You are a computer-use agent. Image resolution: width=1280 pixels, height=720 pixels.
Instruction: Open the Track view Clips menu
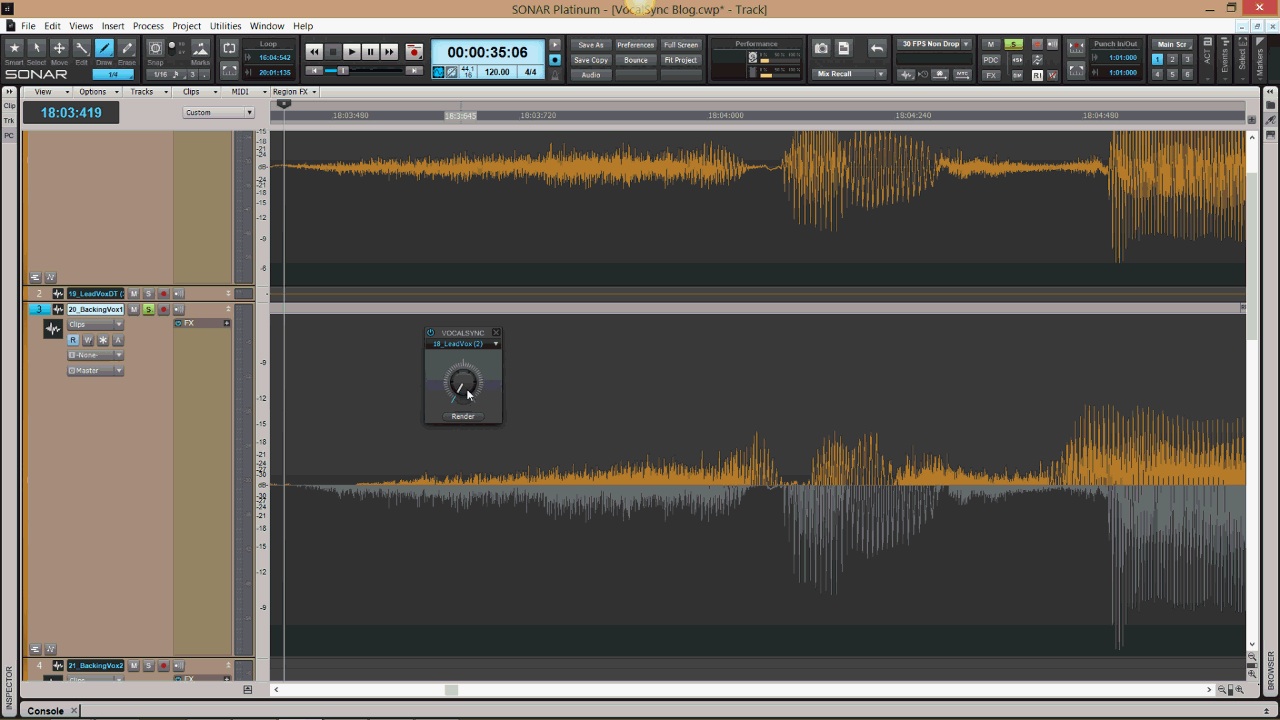click(x=194, y=92)
